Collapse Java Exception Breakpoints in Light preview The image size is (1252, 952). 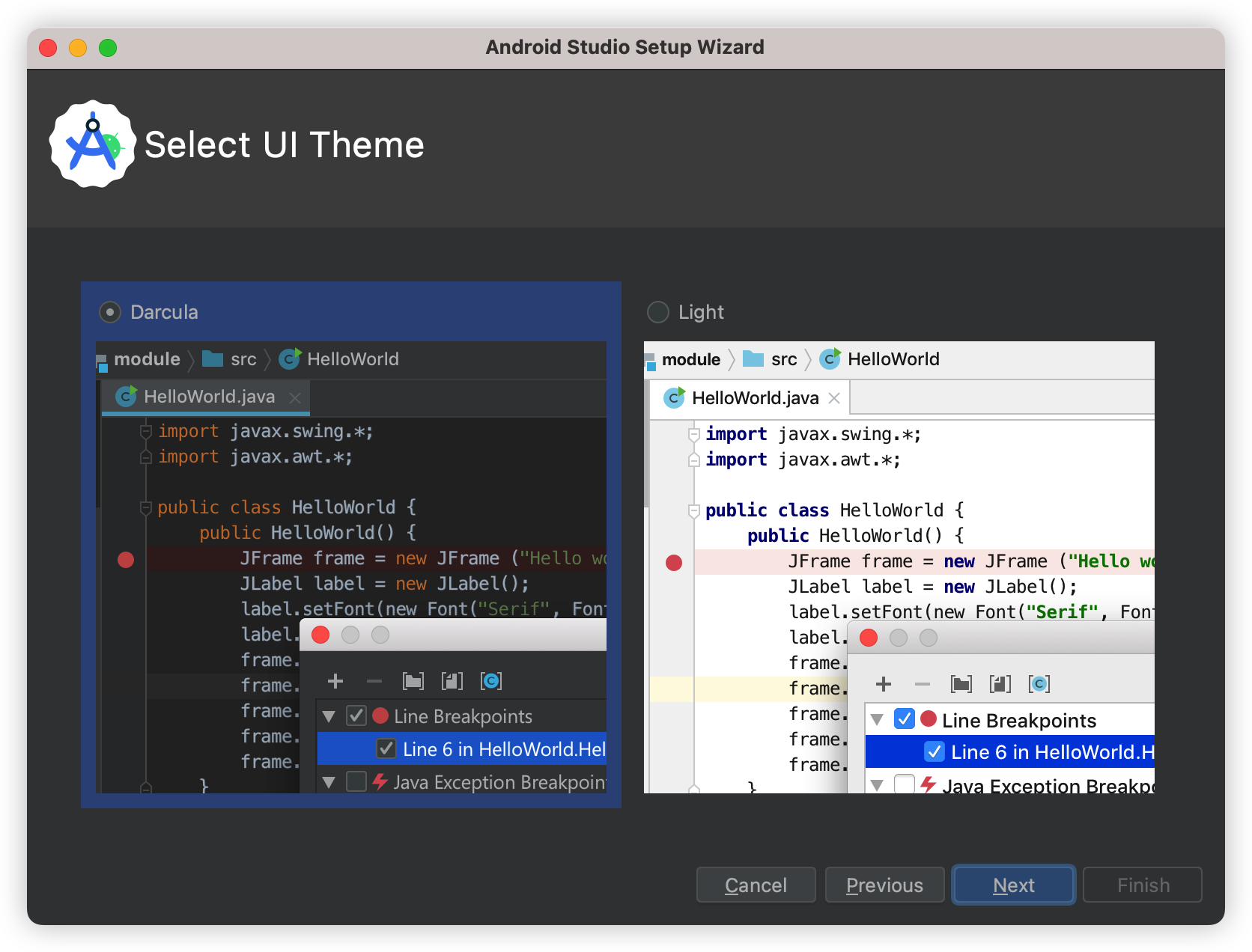(x=877, y=785)
